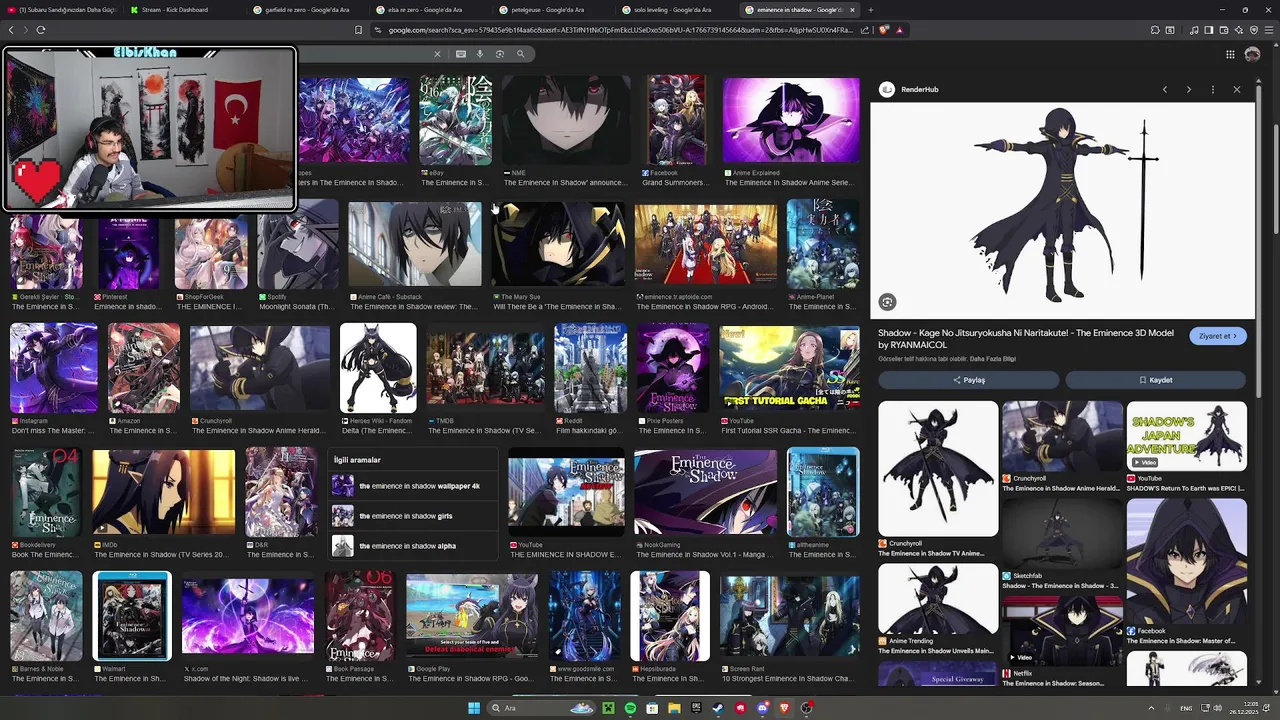Show next image in the preview panel
Image resolution: width=1280 pixels, height=720 pixels.
[1189, 89]
